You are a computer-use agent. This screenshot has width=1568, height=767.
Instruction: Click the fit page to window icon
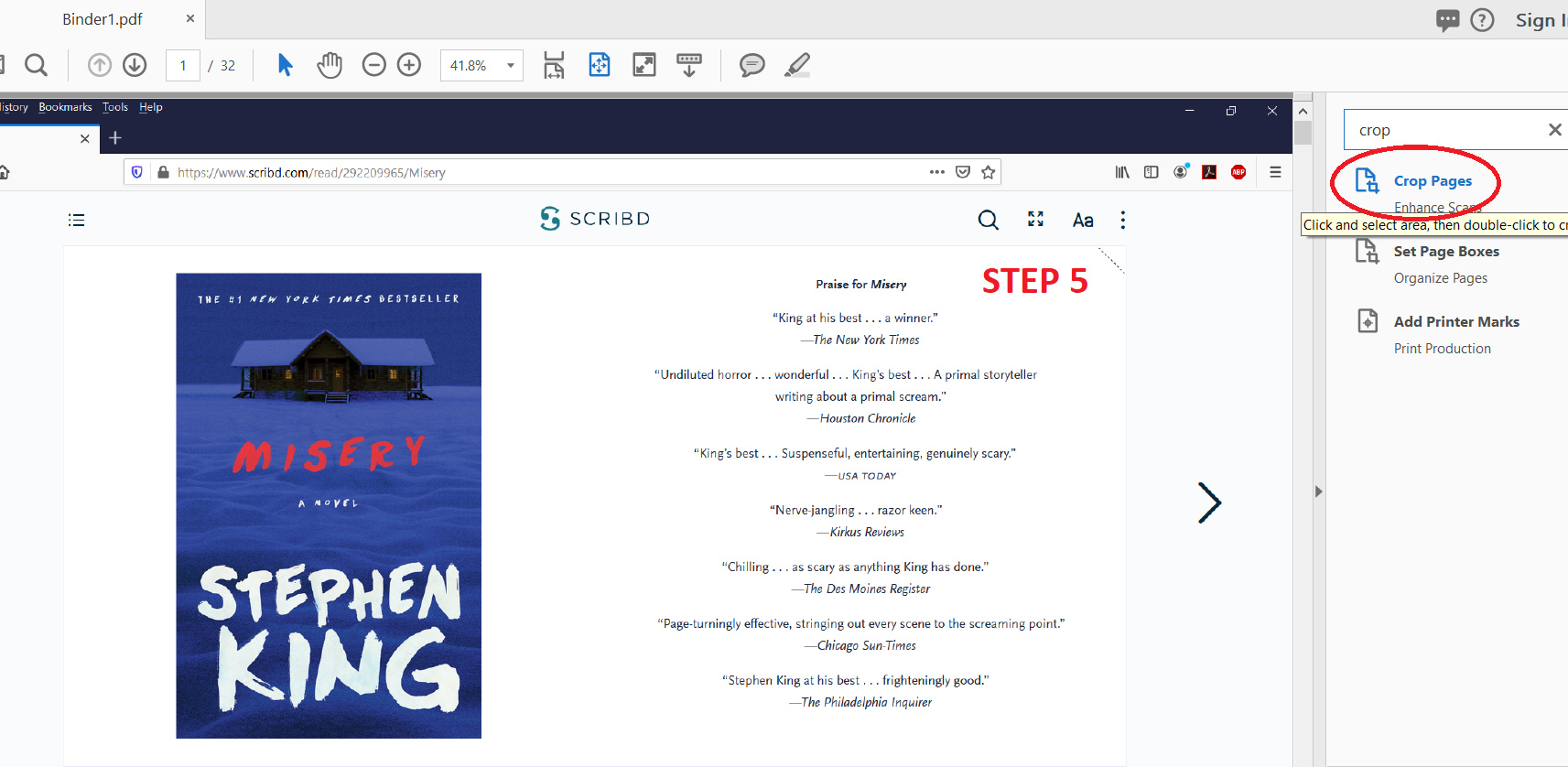599,65
